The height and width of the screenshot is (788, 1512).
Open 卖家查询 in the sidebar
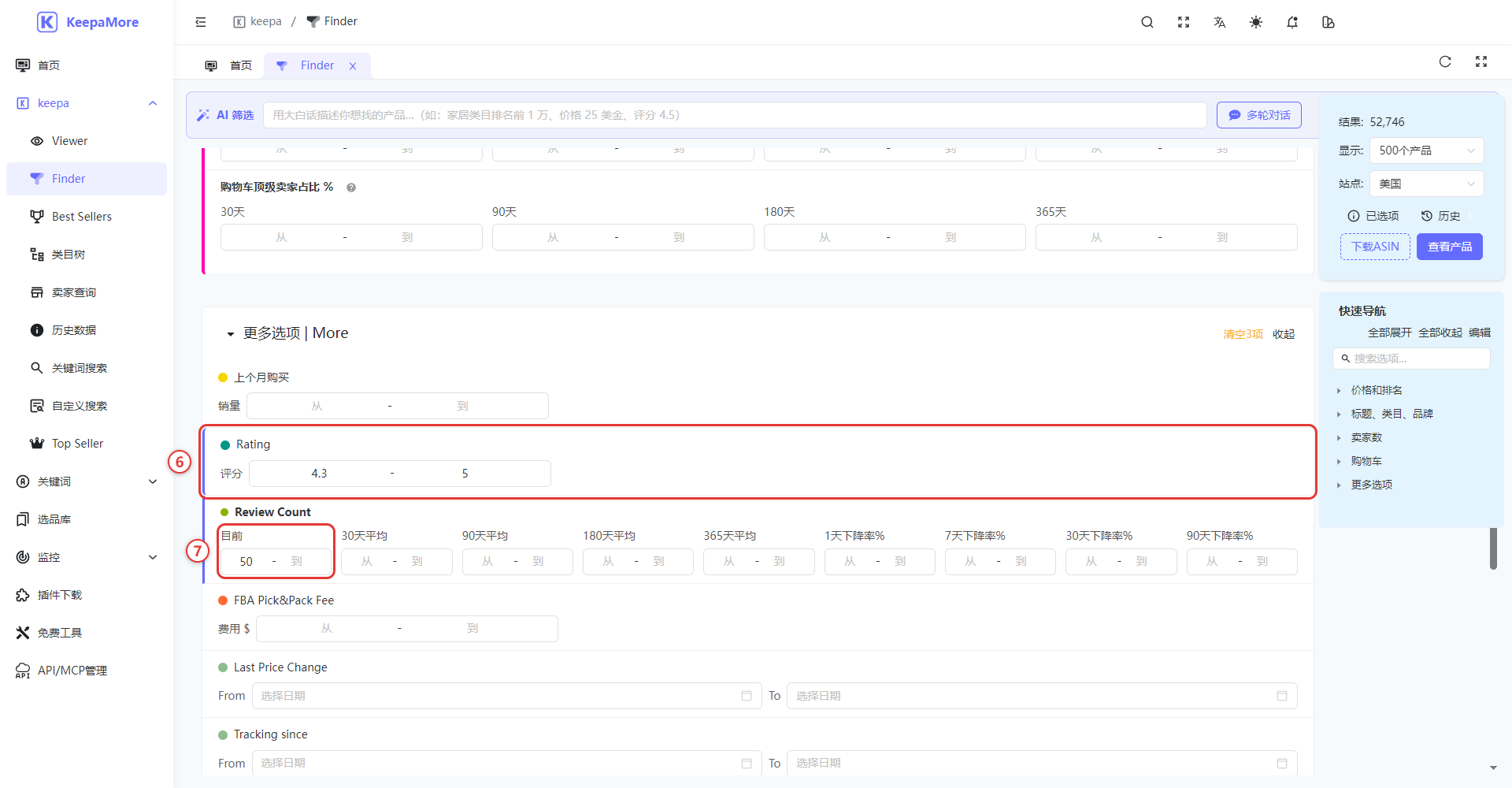(x=87, y=292)
